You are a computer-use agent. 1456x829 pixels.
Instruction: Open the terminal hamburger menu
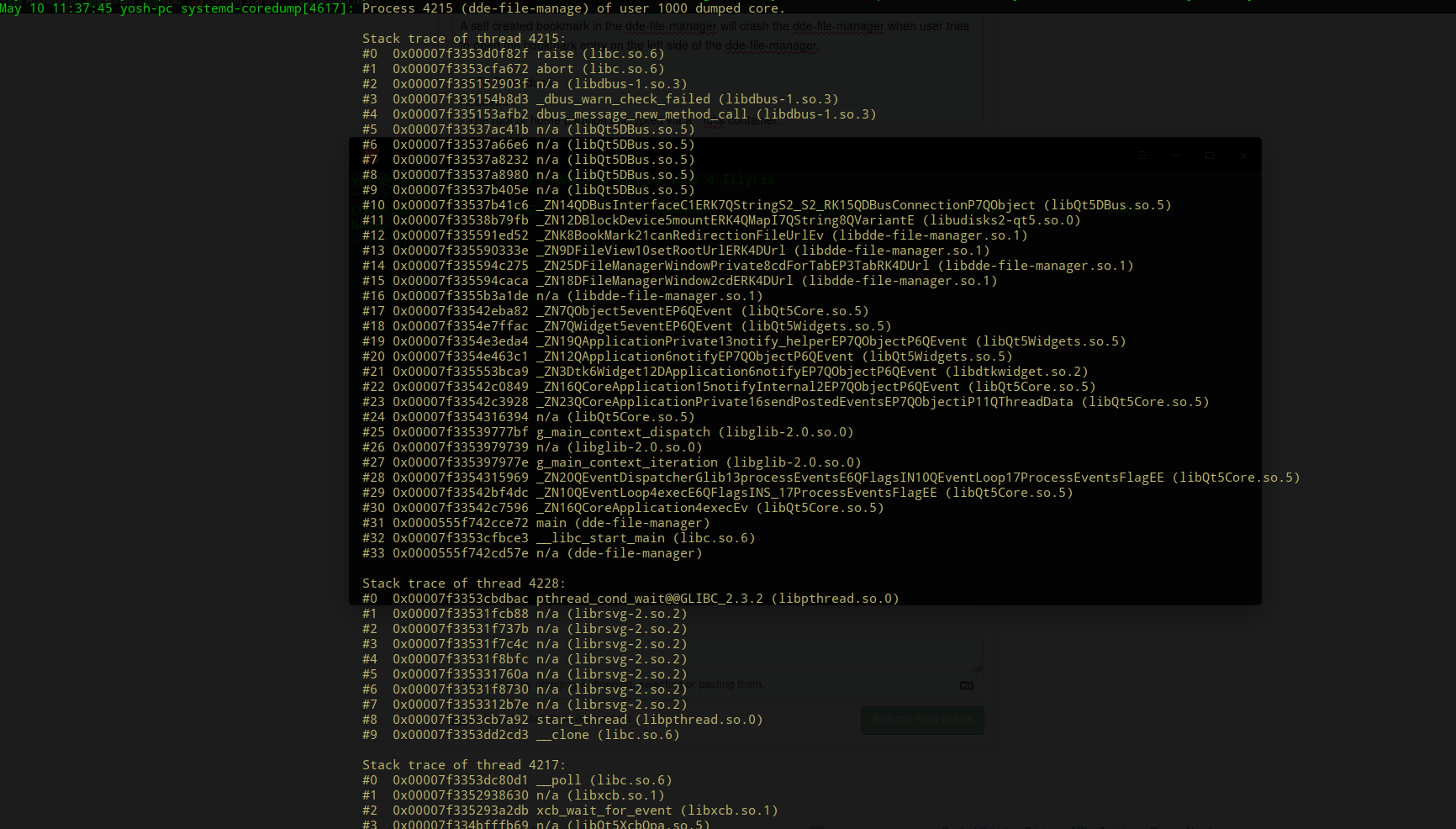pos(1142,155)
